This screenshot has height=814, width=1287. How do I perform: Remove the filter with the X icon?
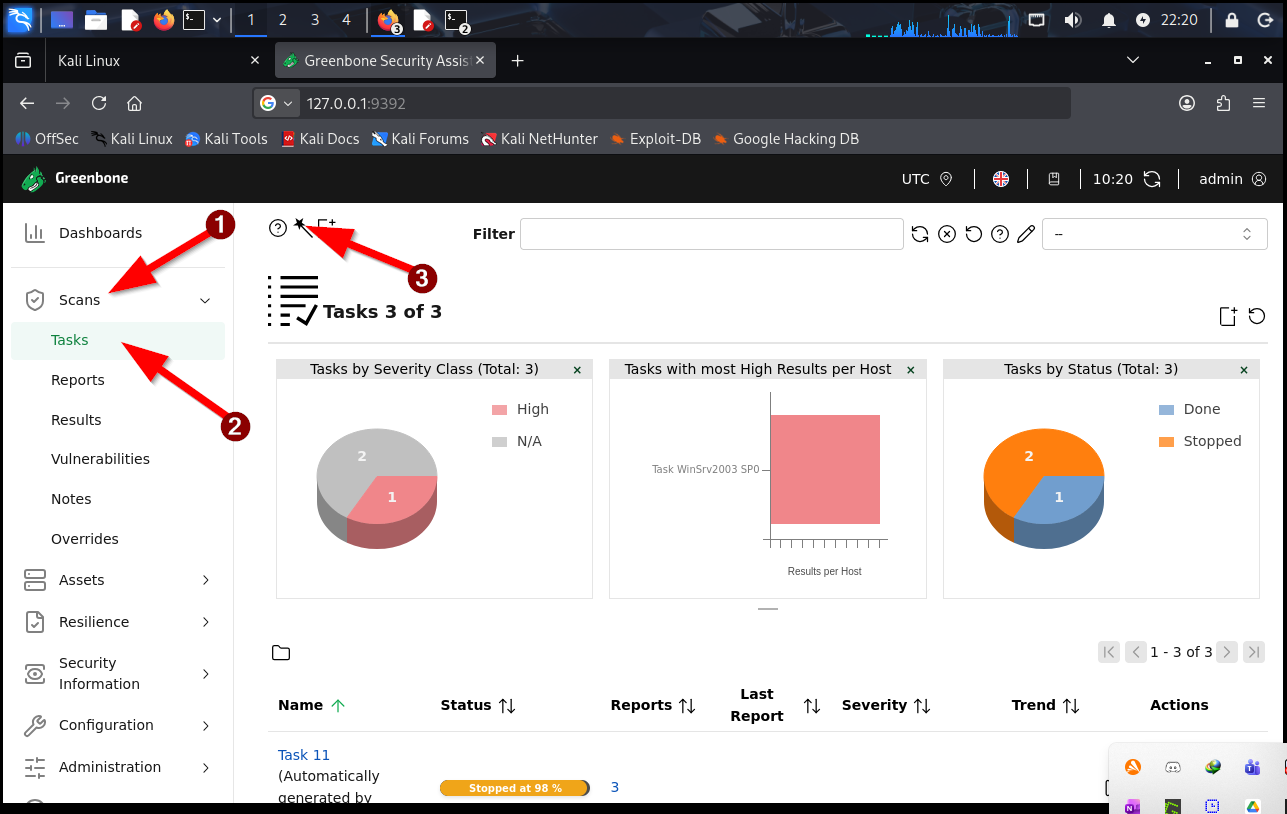coord(947,234)
